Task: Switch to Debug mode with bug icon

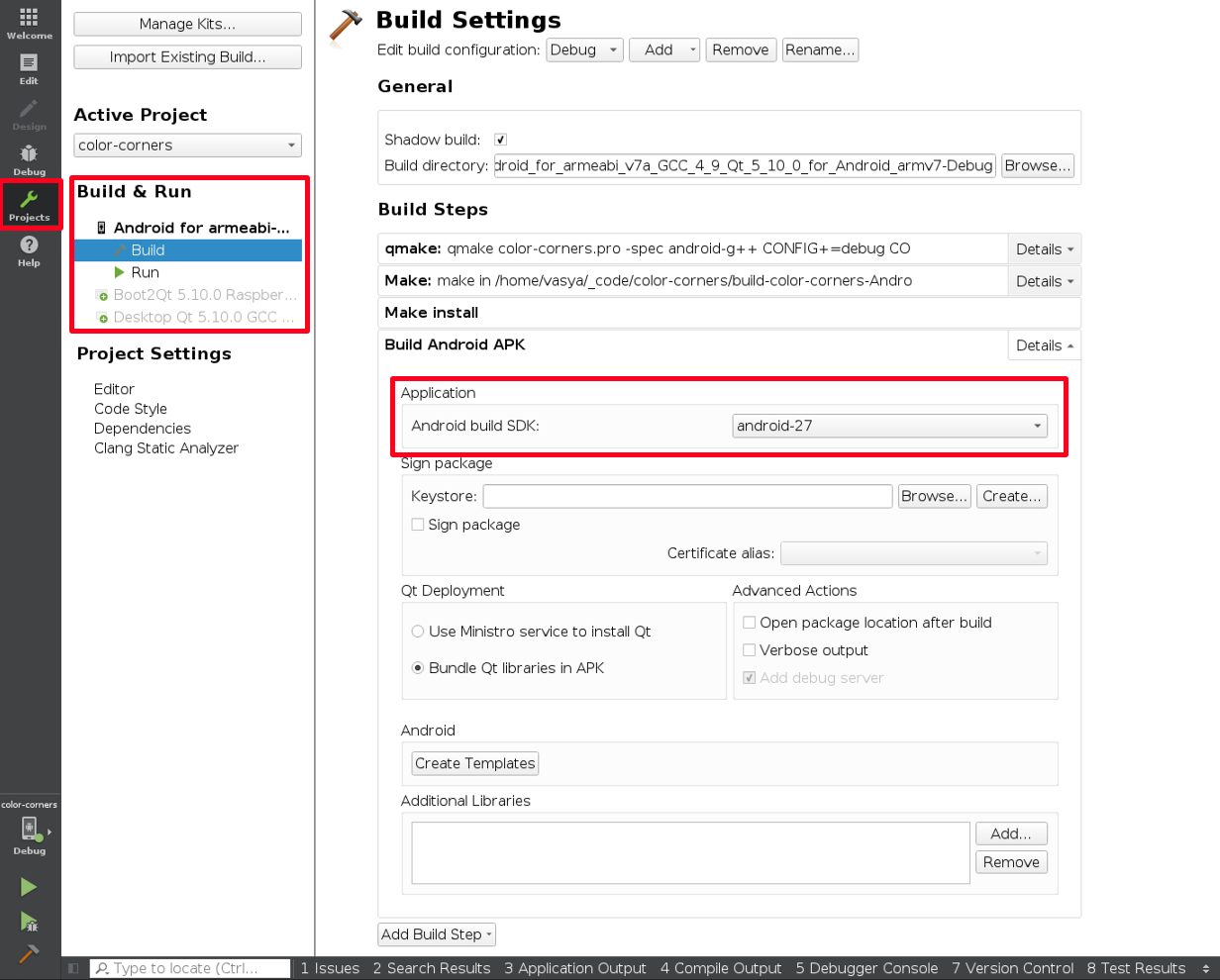Action: (x=30, y=159)
